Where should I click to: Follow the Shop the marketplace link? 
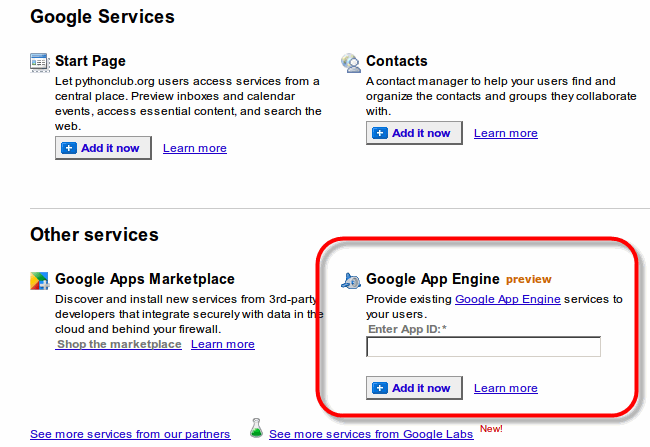(x=119, y=344)
